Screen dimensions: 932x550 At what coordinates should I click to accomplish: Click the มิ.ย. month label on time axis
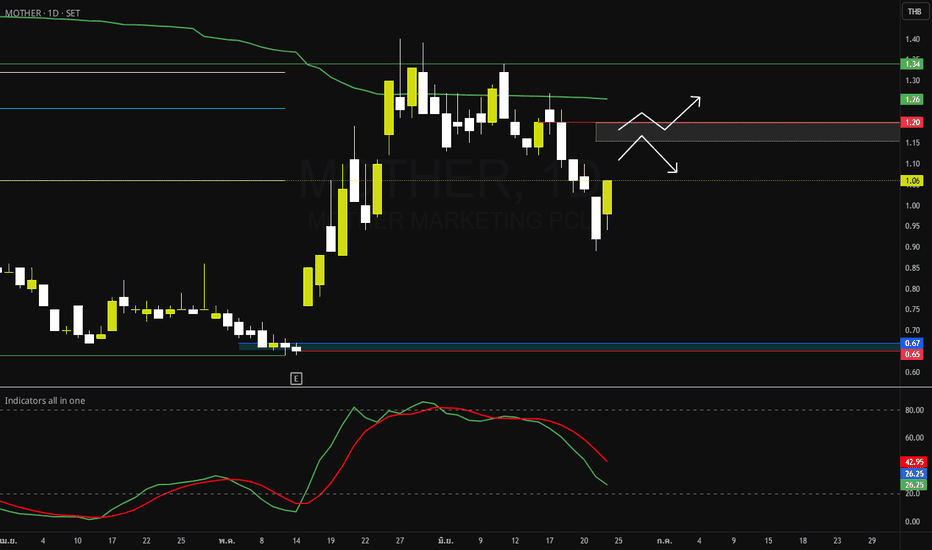[x=445, y=541]
